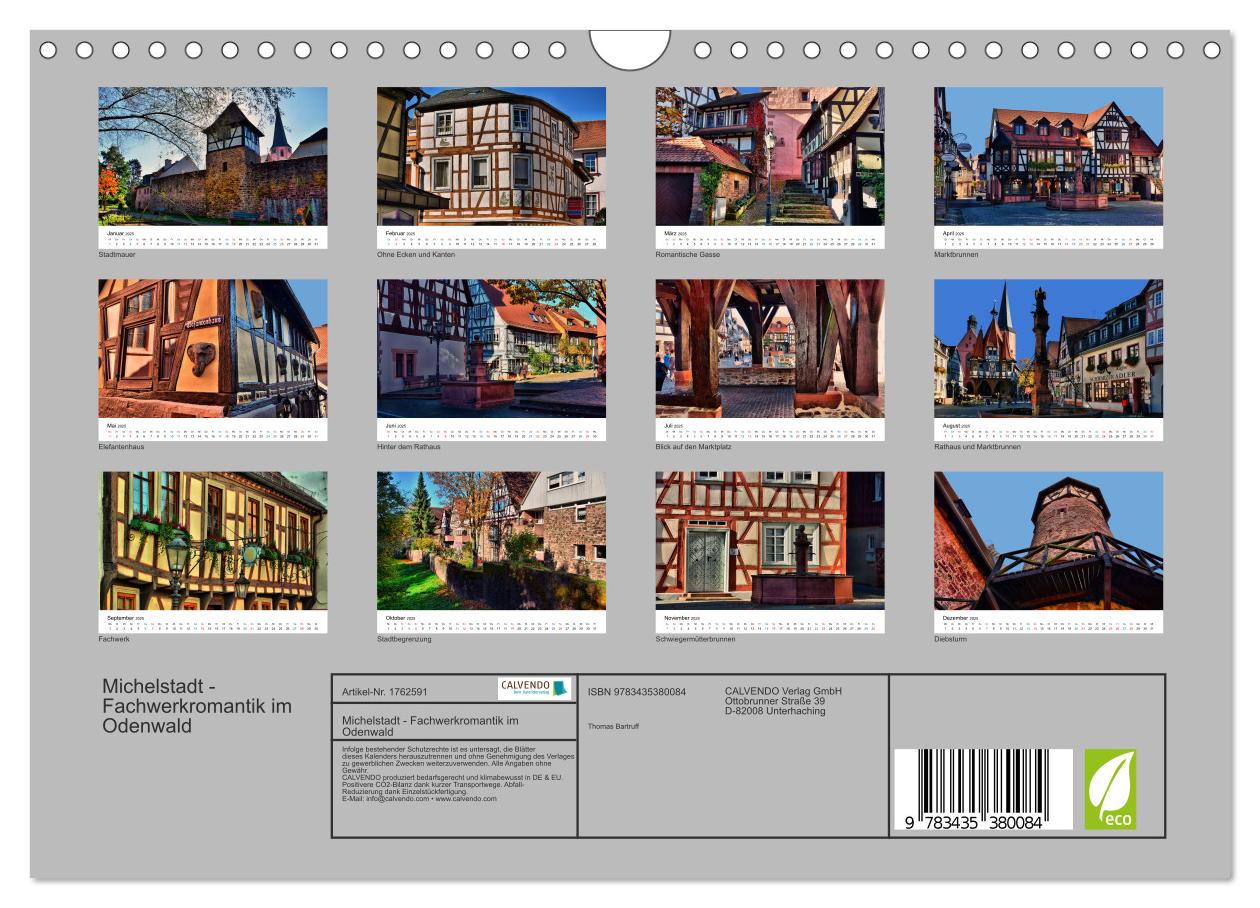The image size is (1260, 908).
Task: Click the caption 'Marktbrunnen' under April
Action: click(956, 255)
